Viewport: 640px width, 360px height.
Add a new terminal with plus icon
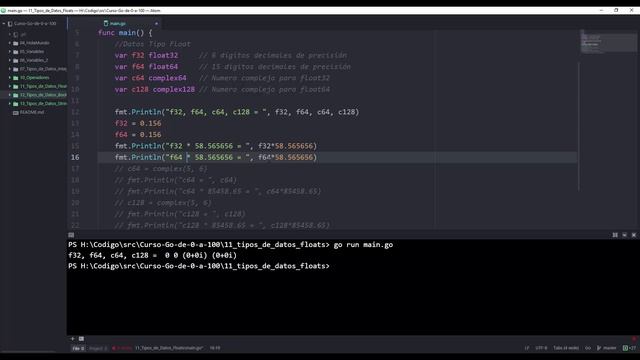[x=73, y=338]
